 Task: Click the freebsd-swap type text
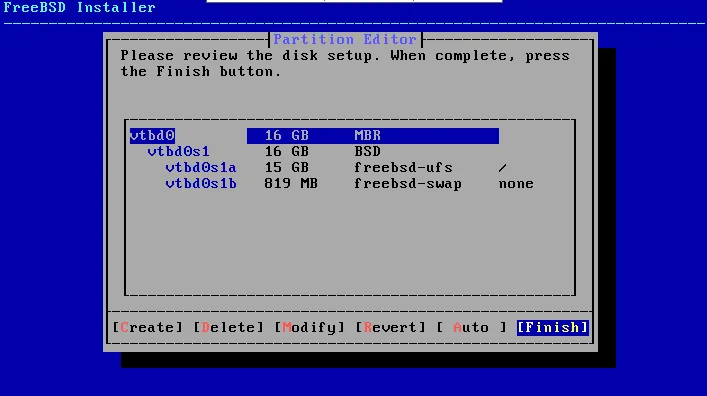[408, 184]
